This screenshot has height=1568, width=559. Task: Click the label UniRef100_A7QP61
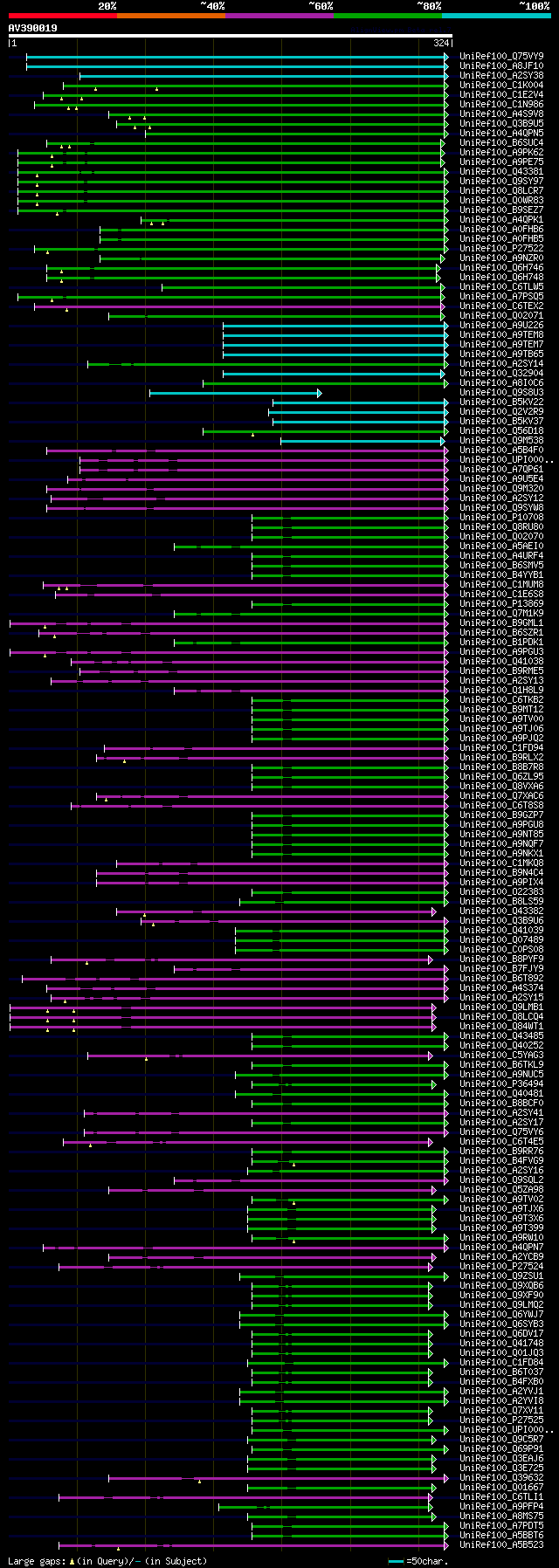(x=501, y=469)
